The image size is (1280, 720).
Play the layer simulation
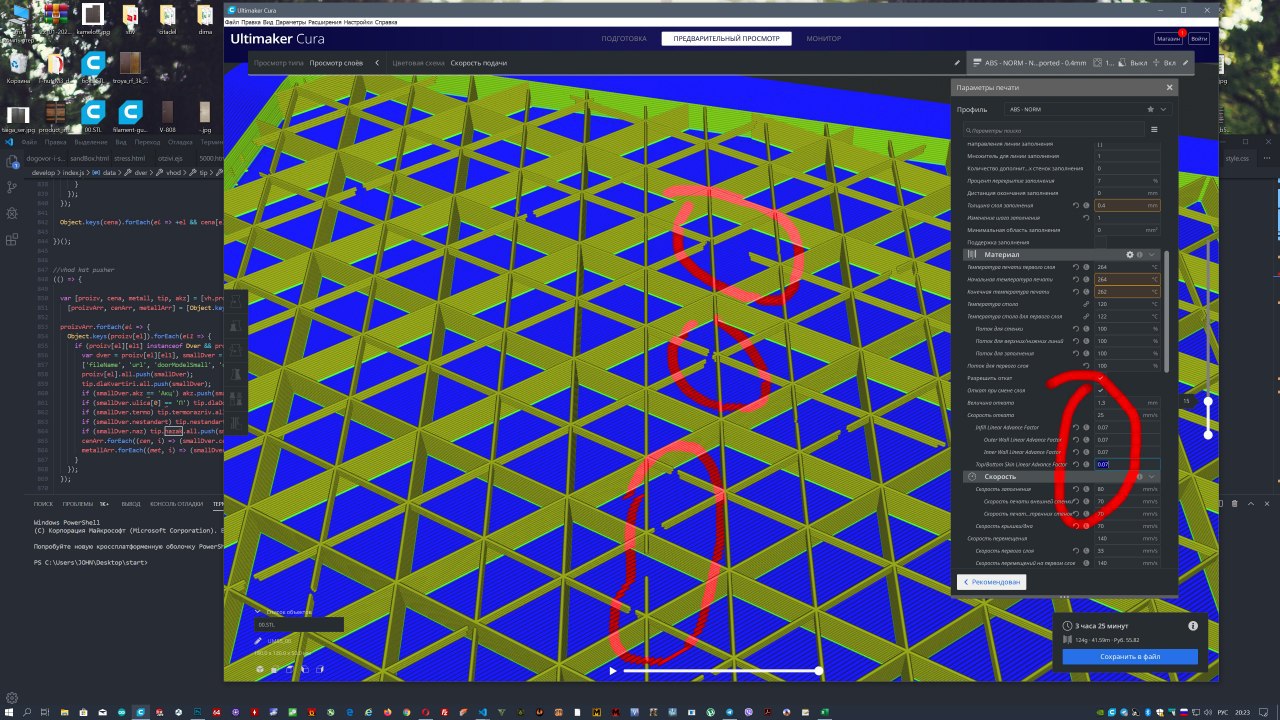(x=613, y=670)
